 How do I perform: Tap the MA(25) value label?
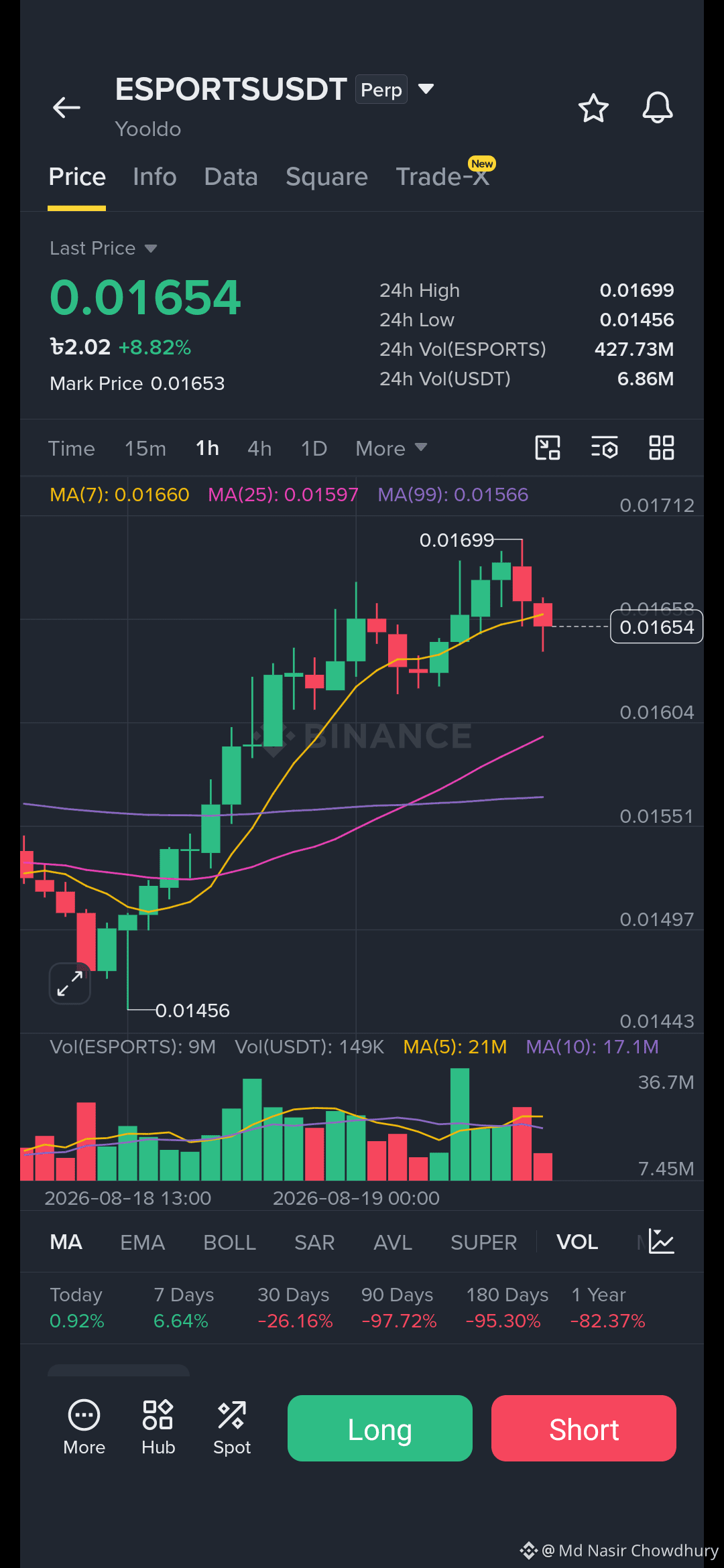283,495
